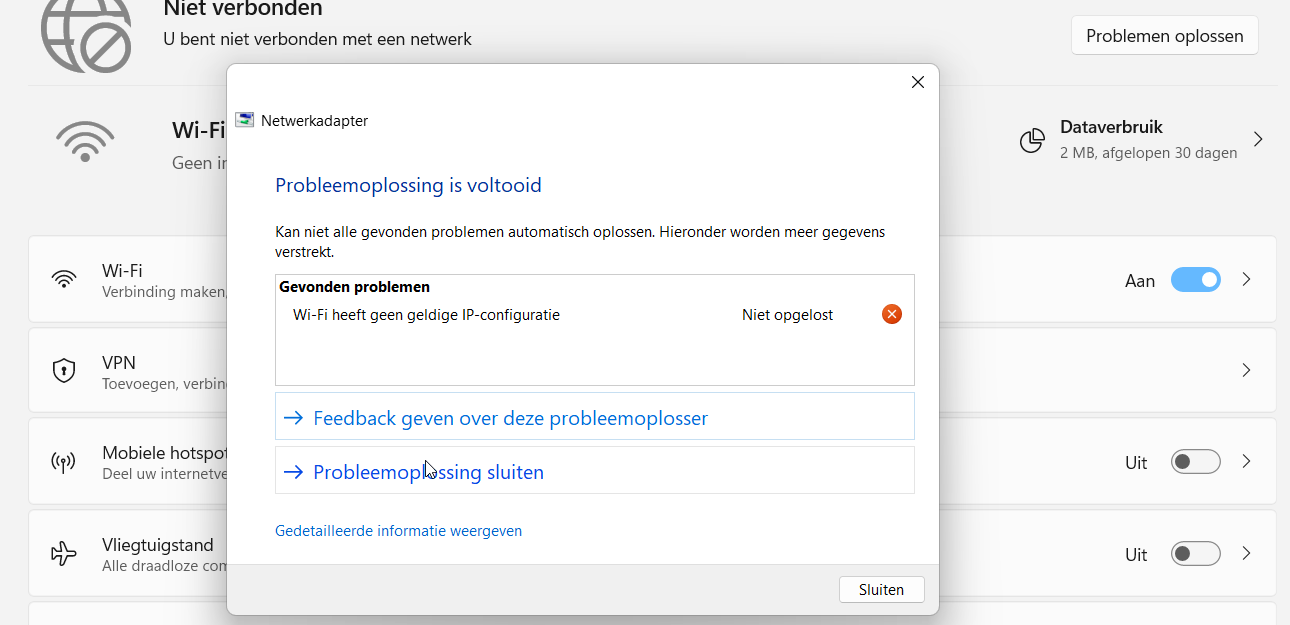1290x625 pixels.
Task: Select the Wi-Fi IP-configuratie problem entry
Action: [x=426, y=314]
